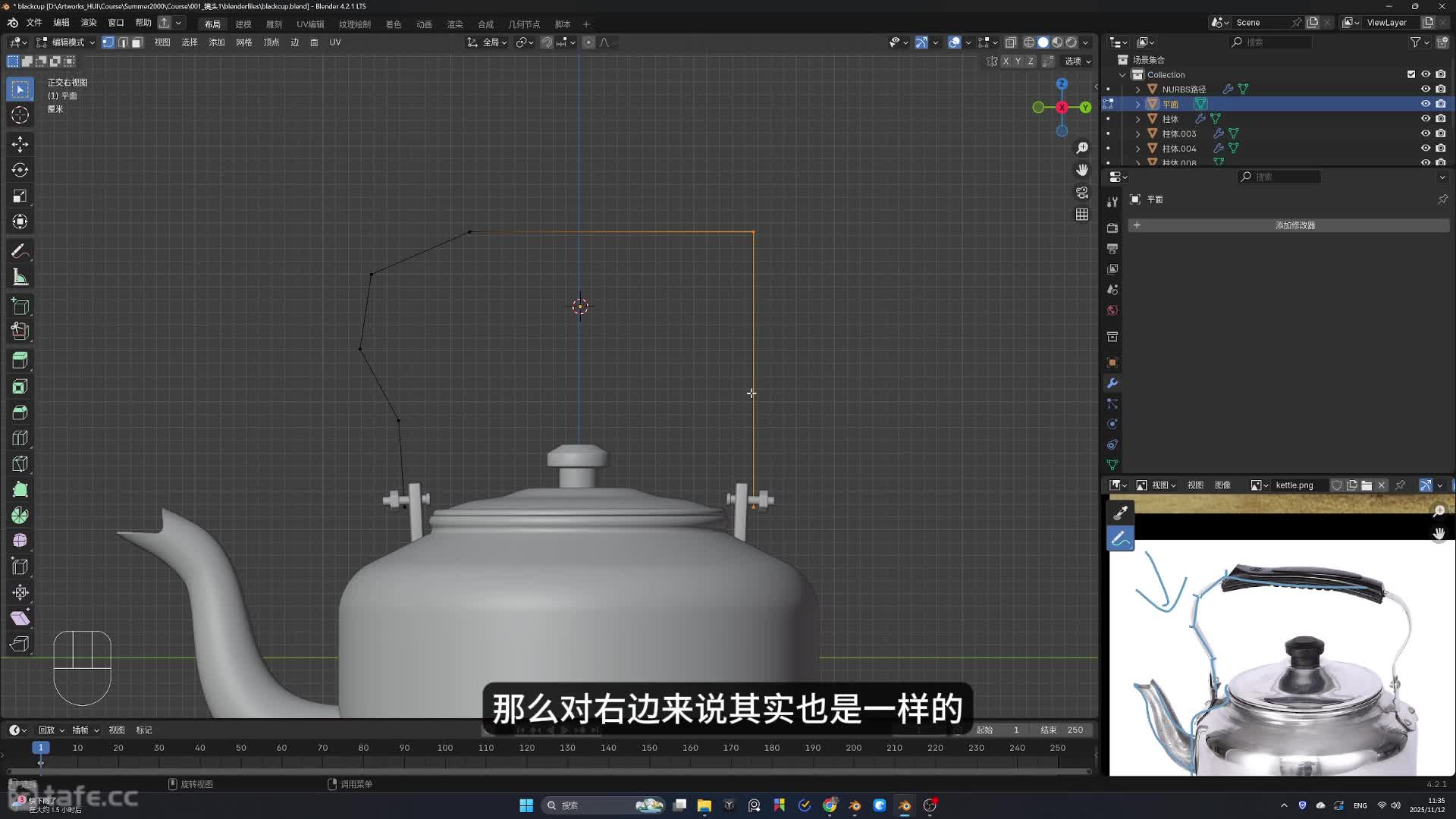Click the Zoom view magnifier gizmo

pyautogui.click(x=1082, y=148)
